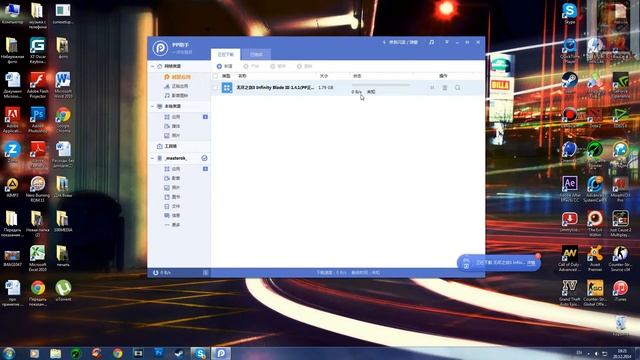Click the greyed Start button in download toolbar
Image resolution: width=640 pixels, height=360 pixels.
click(x=251, y=66)
